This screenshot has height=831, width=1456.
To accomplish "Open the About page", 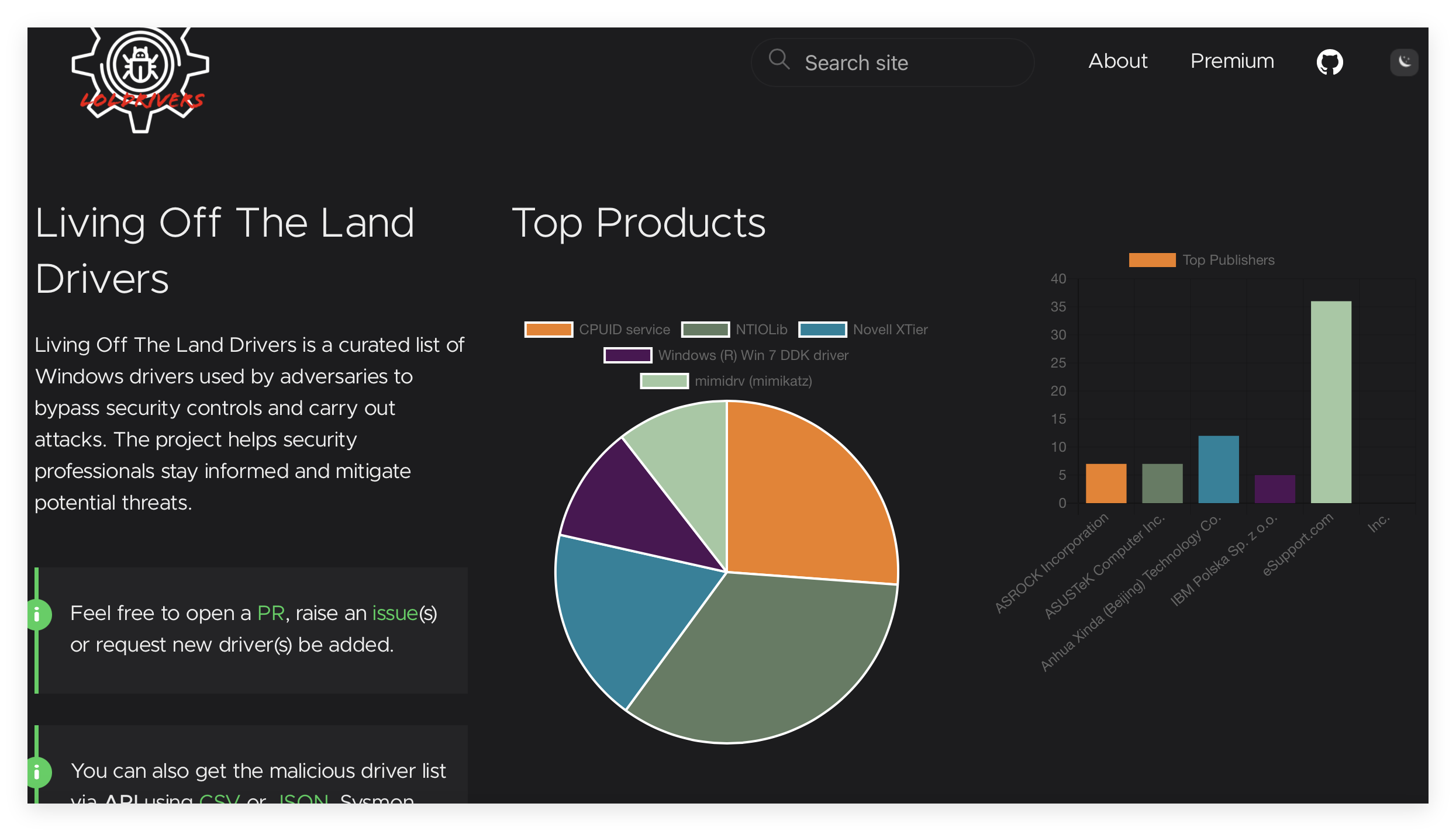I will point(1117,61).
